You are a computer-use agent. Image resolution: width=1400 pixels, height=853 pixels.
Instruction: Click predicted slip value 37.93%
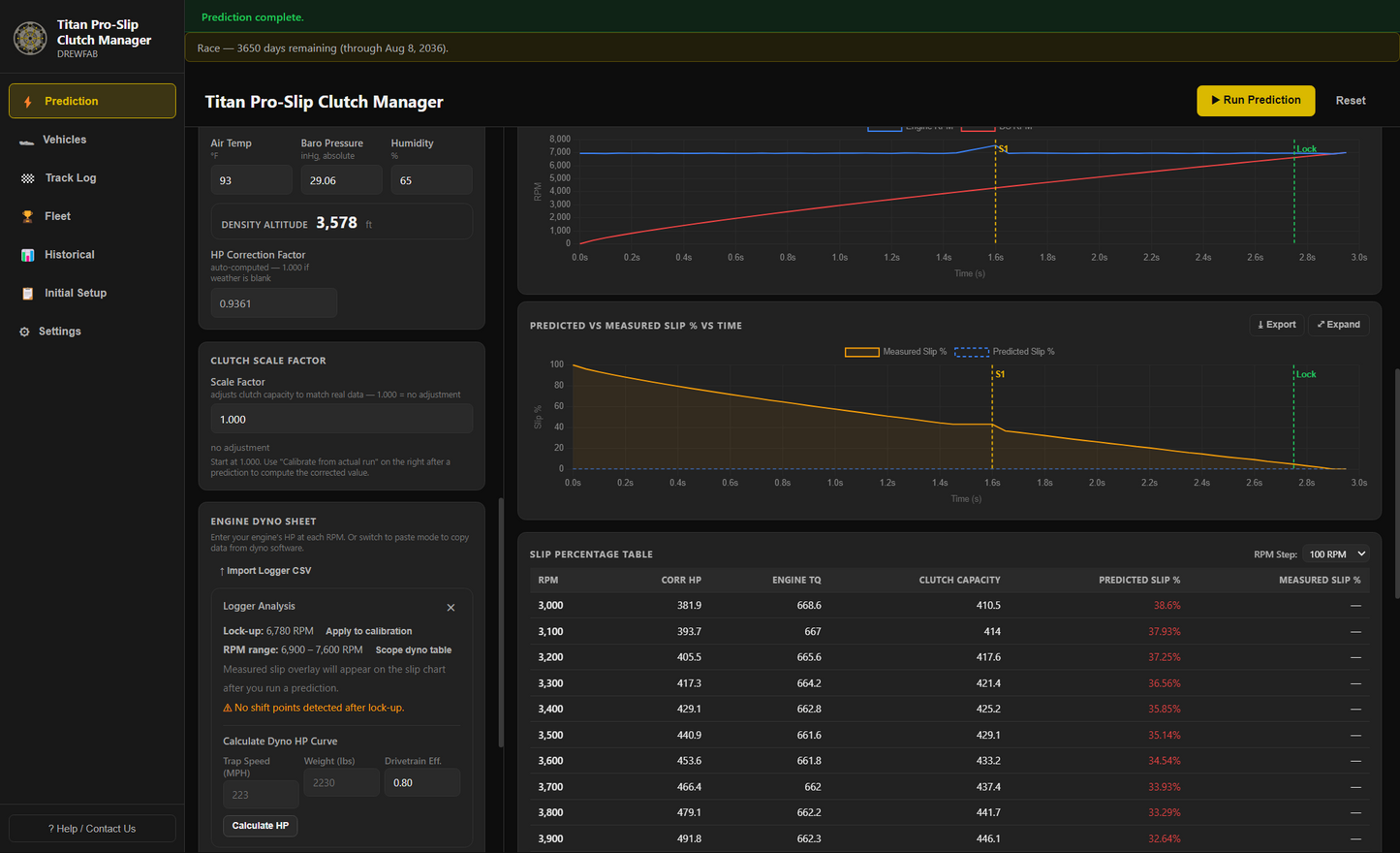tap(1165, 632)
